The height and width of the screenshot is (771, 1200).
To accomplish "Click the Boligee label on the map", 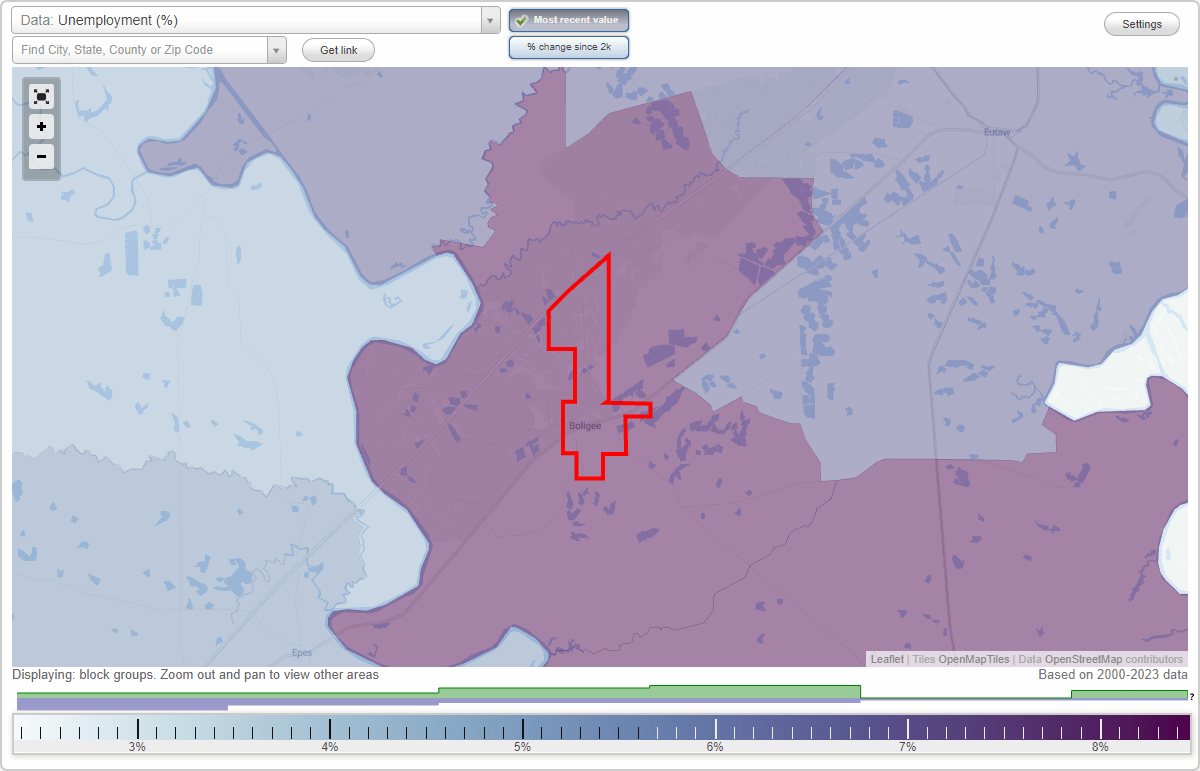I will tap(586, 426).
